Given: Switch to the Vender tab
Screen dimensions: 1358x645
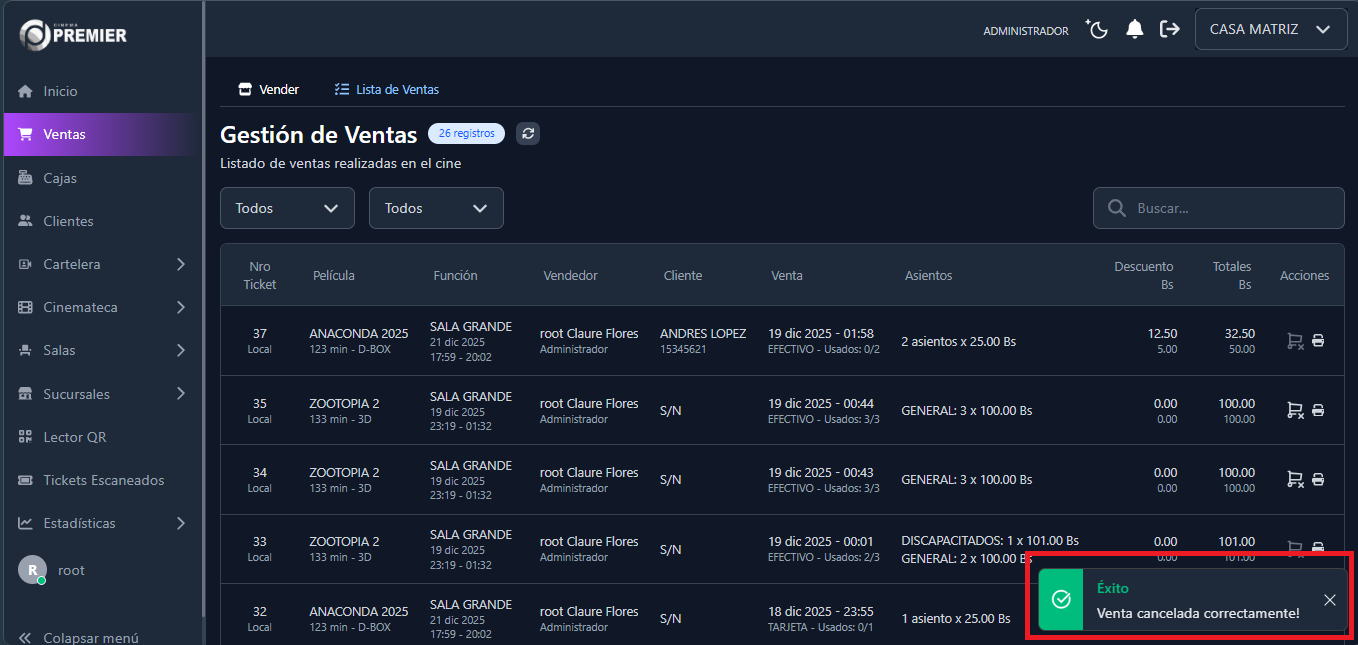Looking at the screenshot, I should click(269, 89).
